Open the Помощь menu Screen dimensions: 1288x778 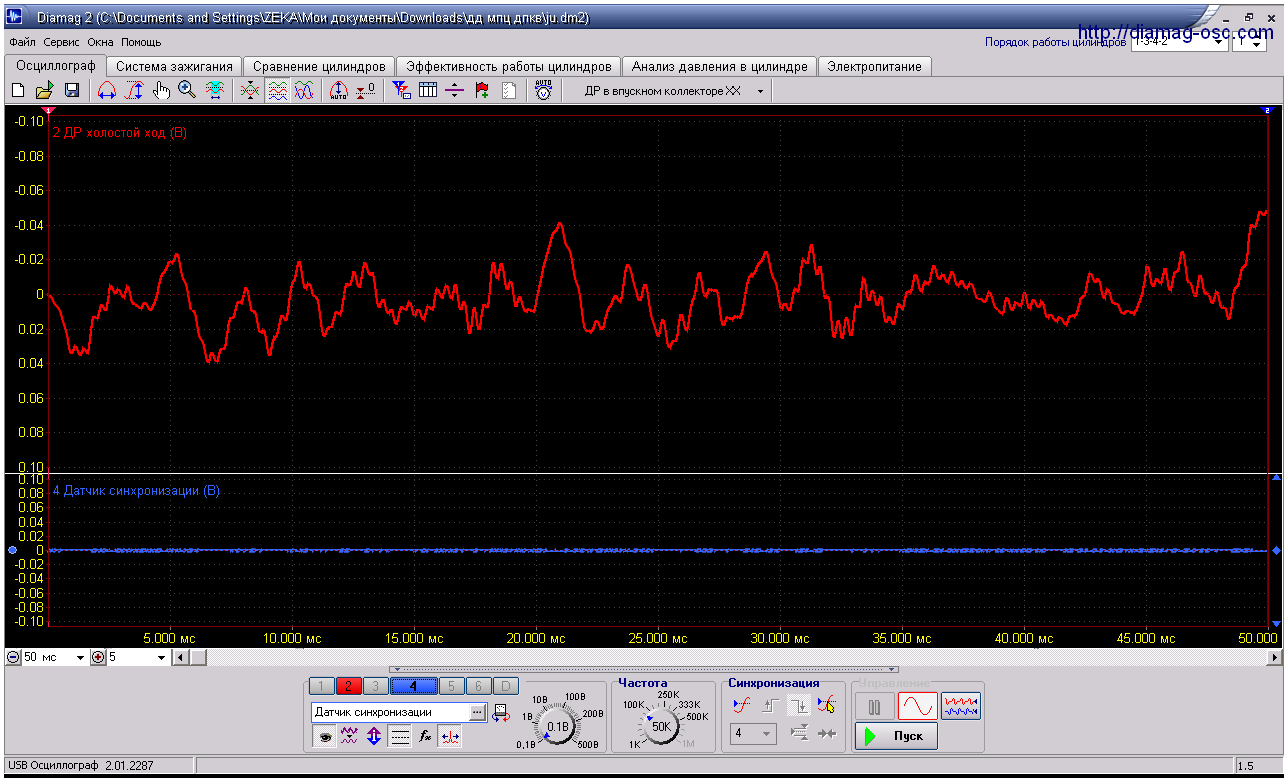click(141, 43)
